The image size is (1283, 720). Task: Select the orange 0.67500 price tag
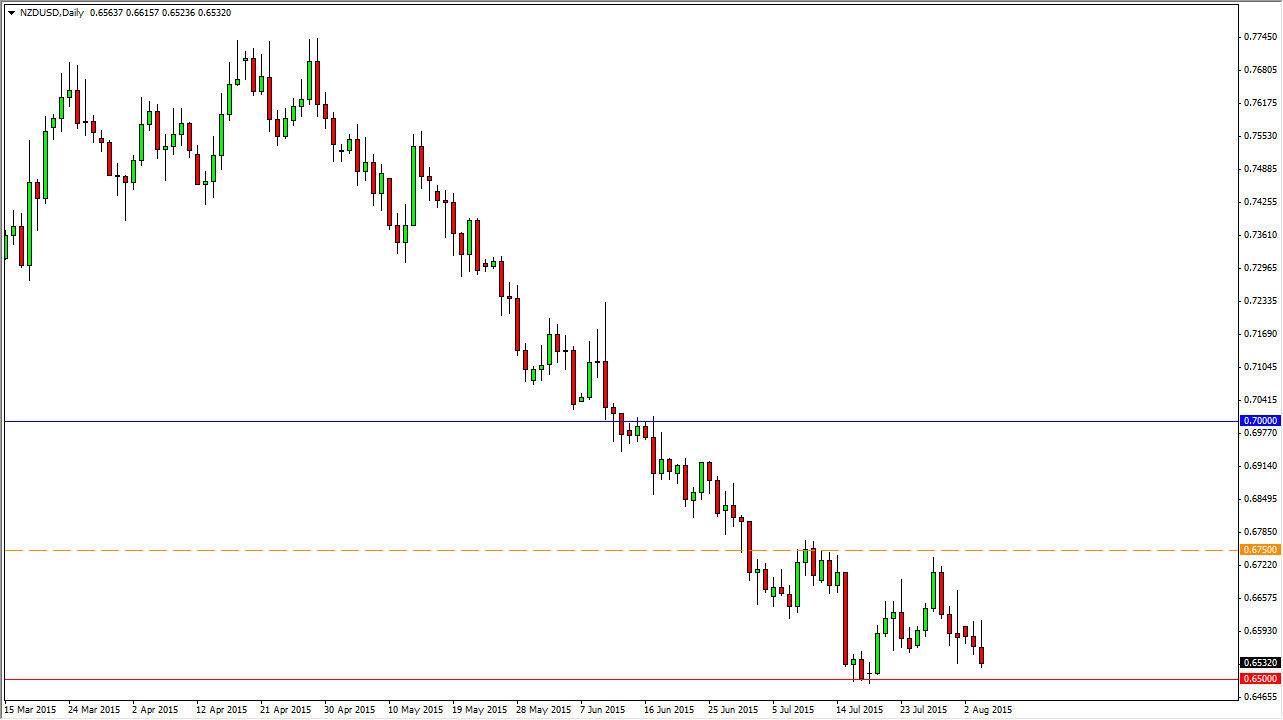click(1260, 550)
